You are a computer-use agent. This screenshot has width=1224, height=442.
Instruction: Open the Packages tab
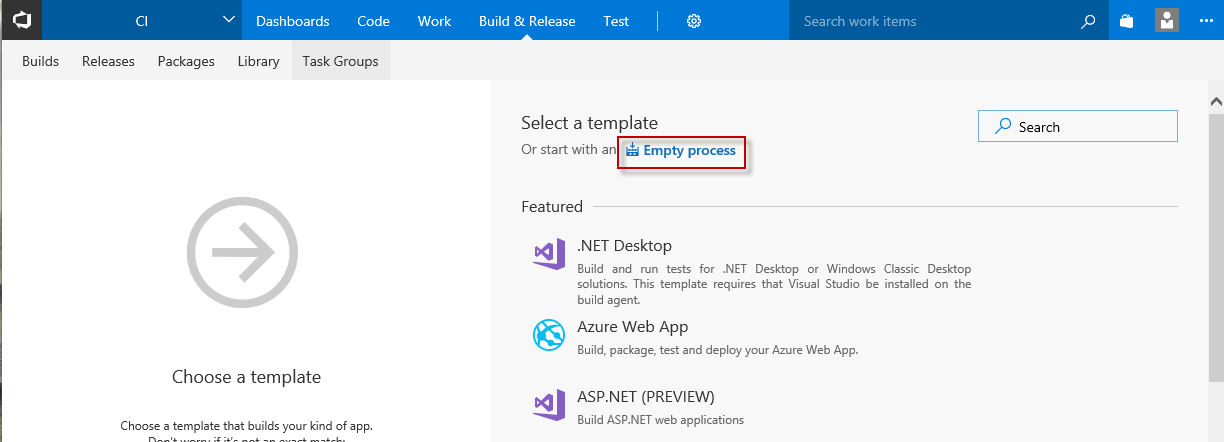coord(186,61)
